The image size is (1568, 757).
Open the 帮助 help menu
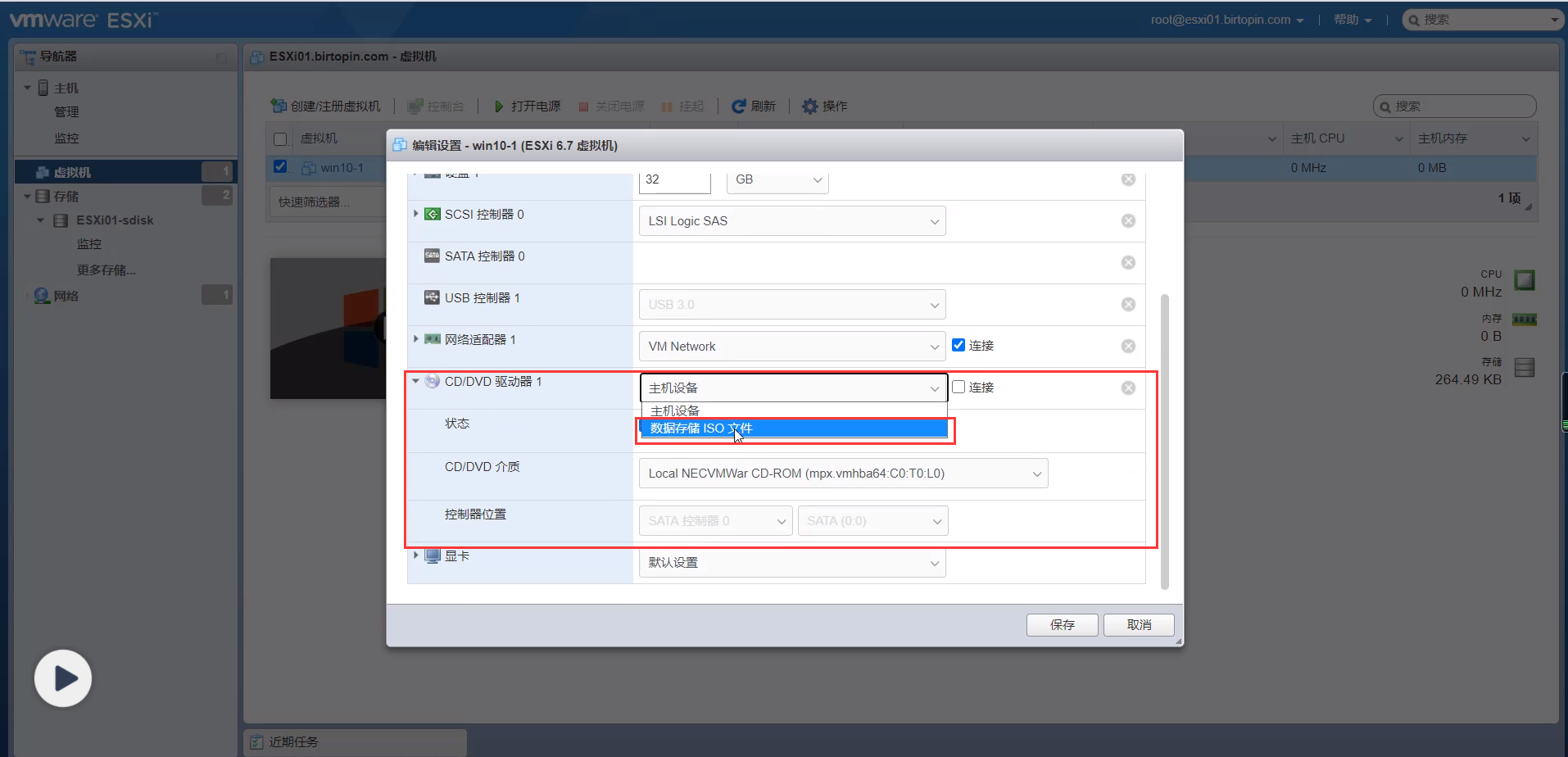coord(1353,20)
